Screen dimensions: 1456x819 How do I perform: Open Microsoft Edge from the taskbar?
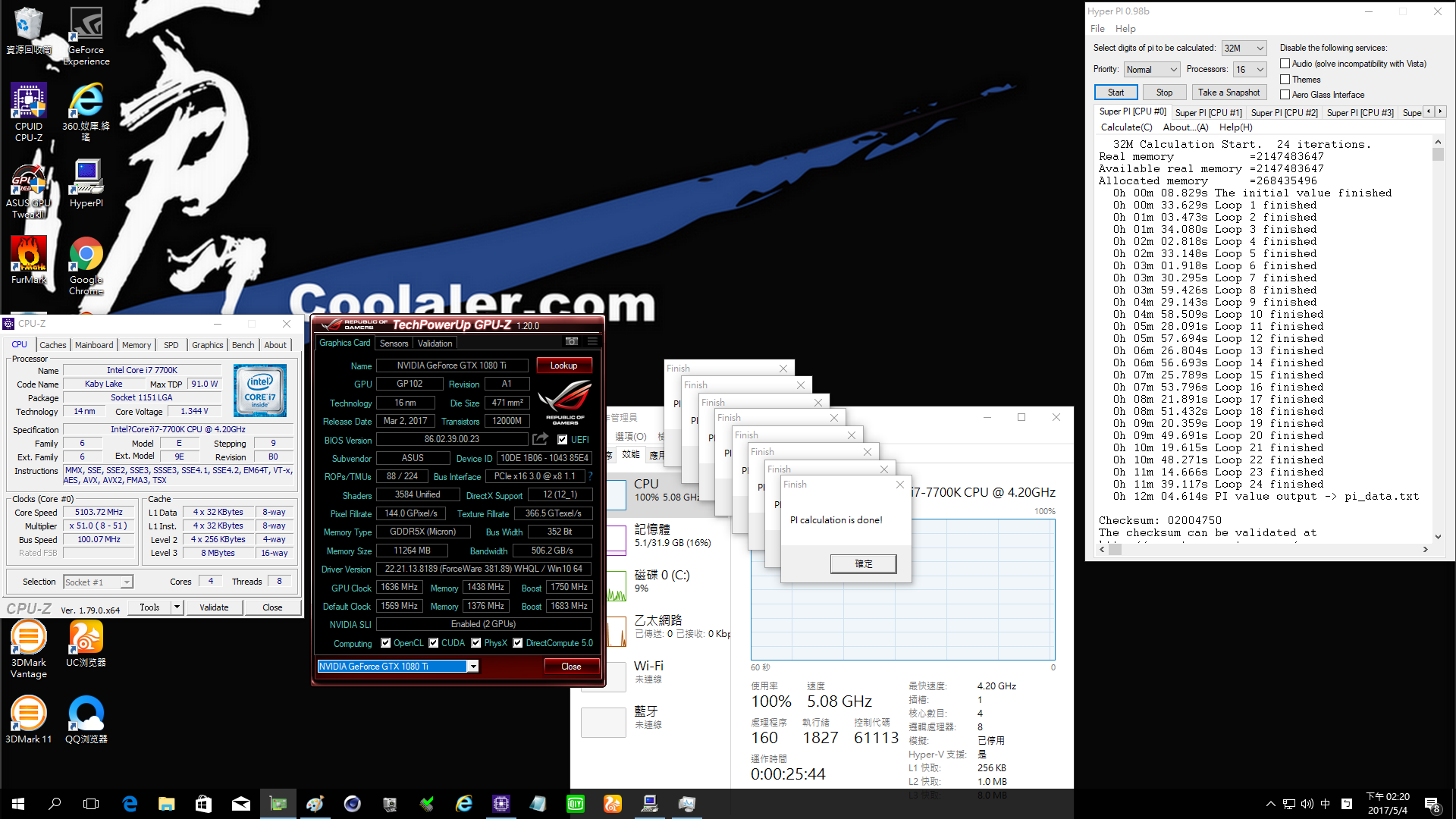point(130,804)
